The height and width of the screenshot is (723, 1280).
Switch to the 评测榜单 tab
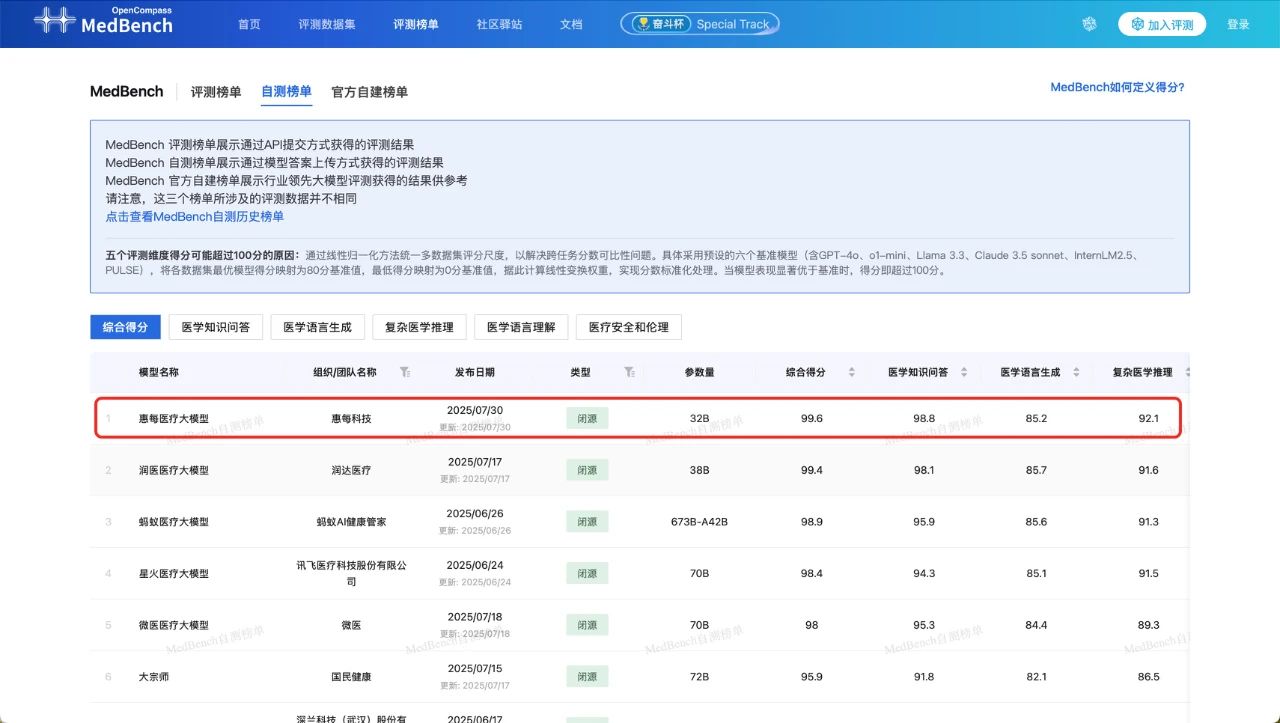(x=216, y=92)
